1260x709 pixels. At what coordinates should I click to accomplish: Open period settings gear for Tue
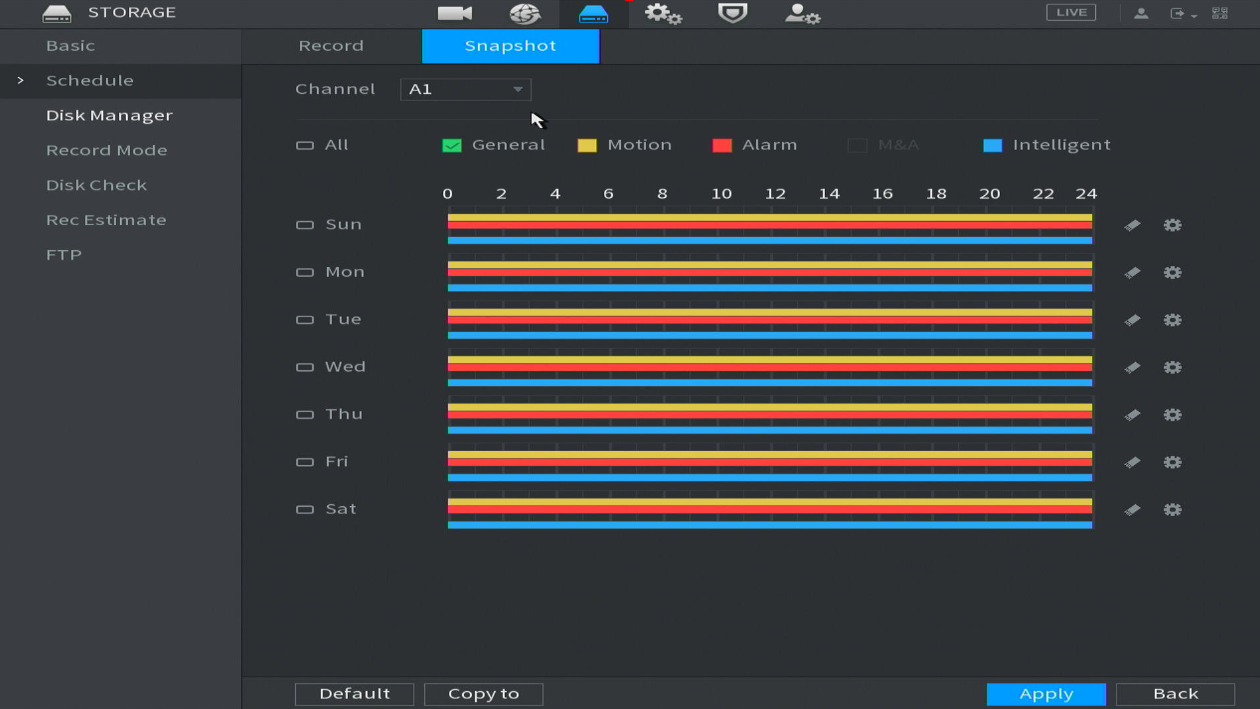pos(1172,320)
